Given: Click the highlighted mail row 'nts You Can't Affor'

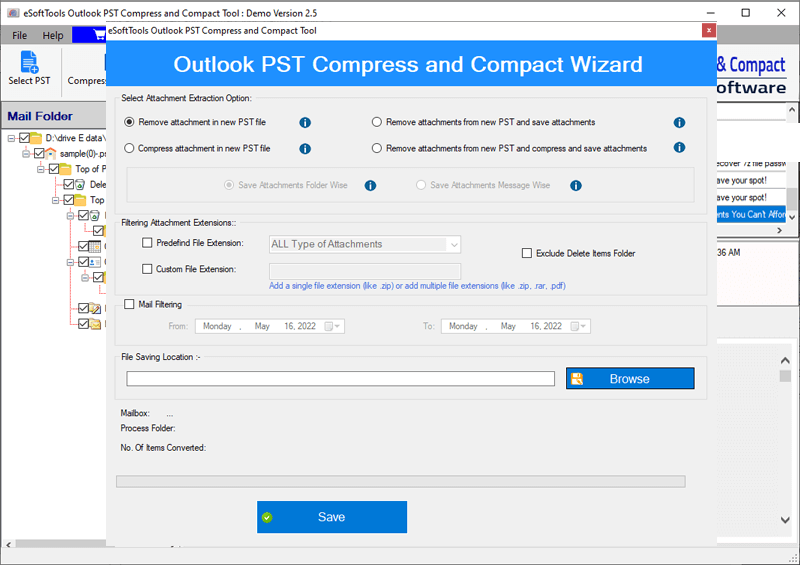Looking at the screenshot, I should [751, 214].
